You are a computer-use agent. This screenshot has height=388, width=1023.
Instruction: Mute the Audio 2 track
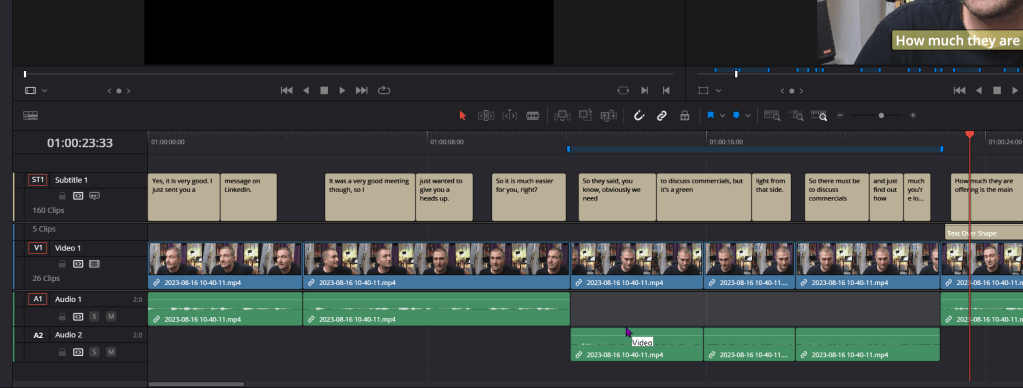[111, 352]
